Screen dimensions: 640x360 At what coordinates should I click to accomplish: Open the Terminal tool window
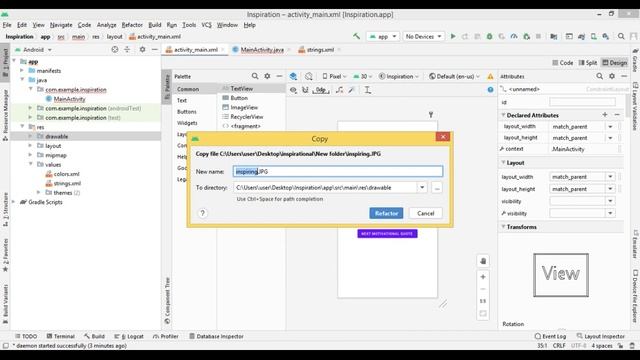[60, 336]
